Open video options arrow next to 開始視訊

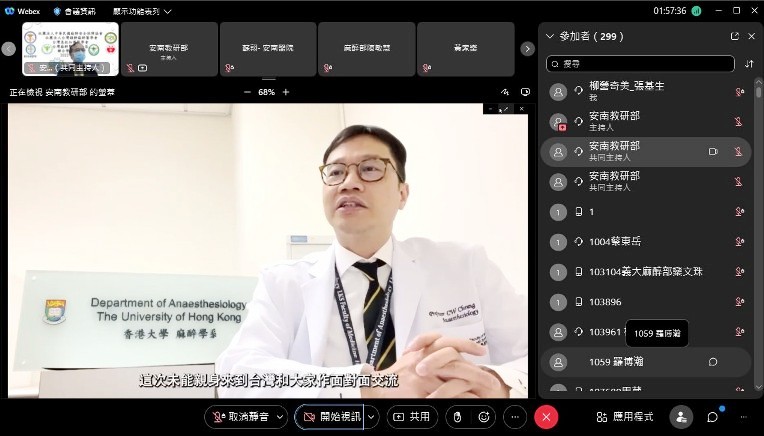[371, 417]
